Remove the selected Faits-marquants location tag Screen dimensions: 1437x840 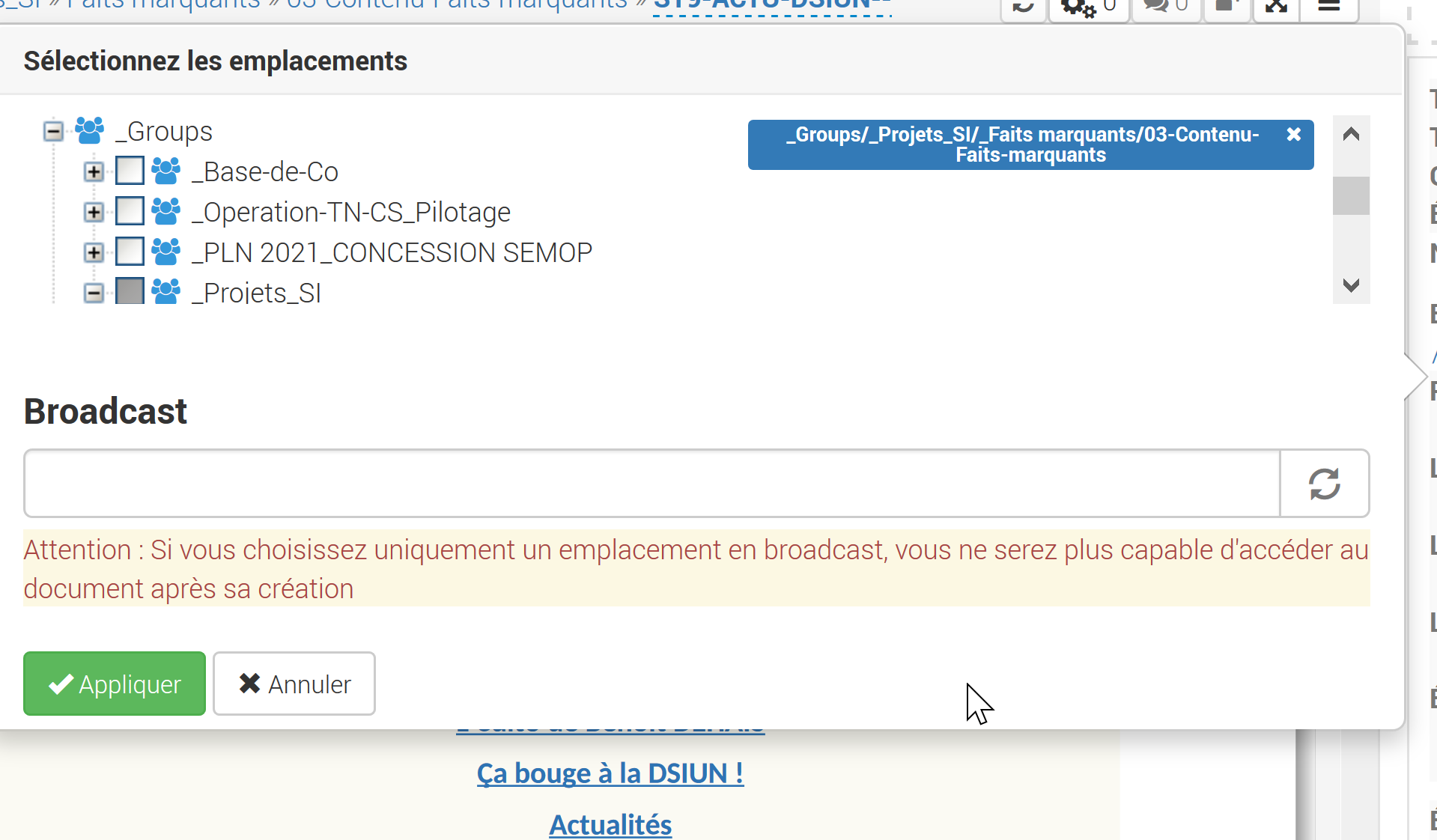[1293, 135]
